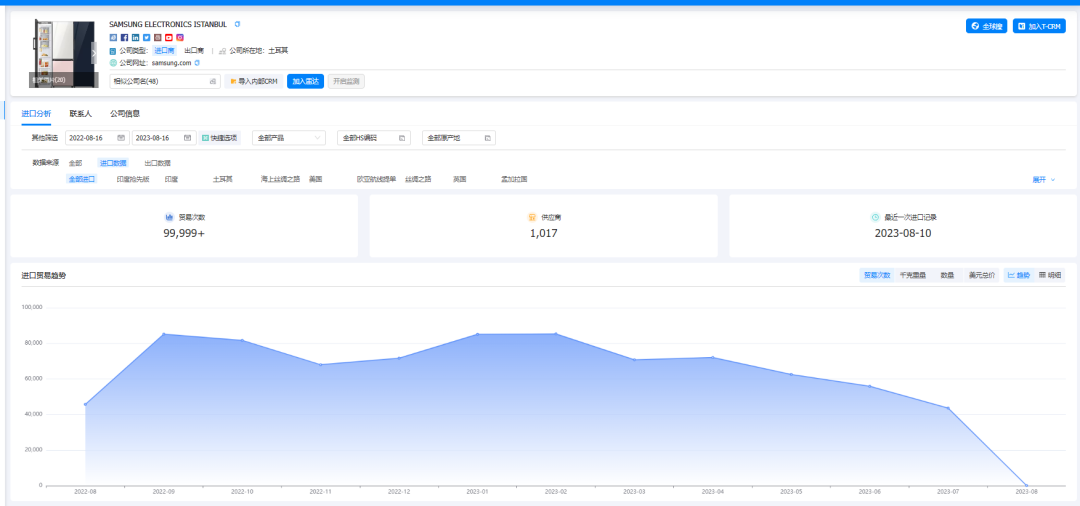Open the LinkedIn social link icon
The width and height of the screenshot is (1080, 506).
pyautogui.click(x=135, y=37)
